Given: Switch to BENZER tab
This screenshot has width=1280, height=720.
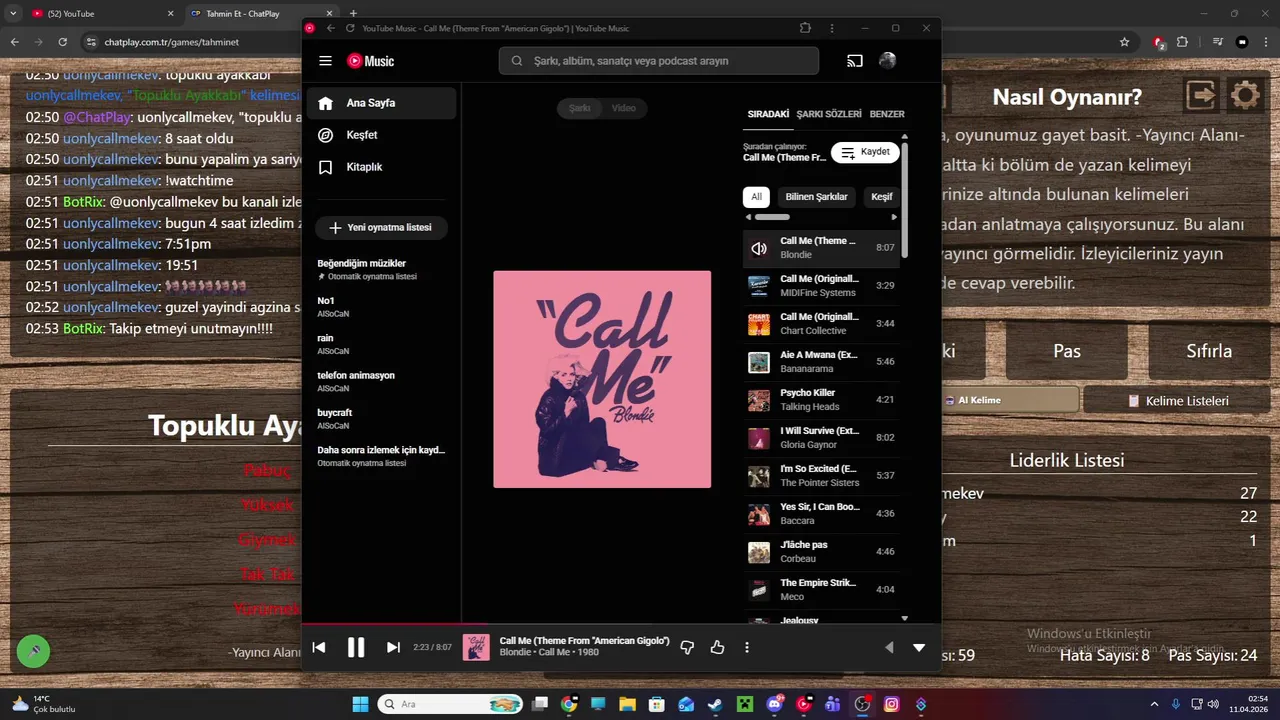Looking at the screenshot, I should point(887,114).
